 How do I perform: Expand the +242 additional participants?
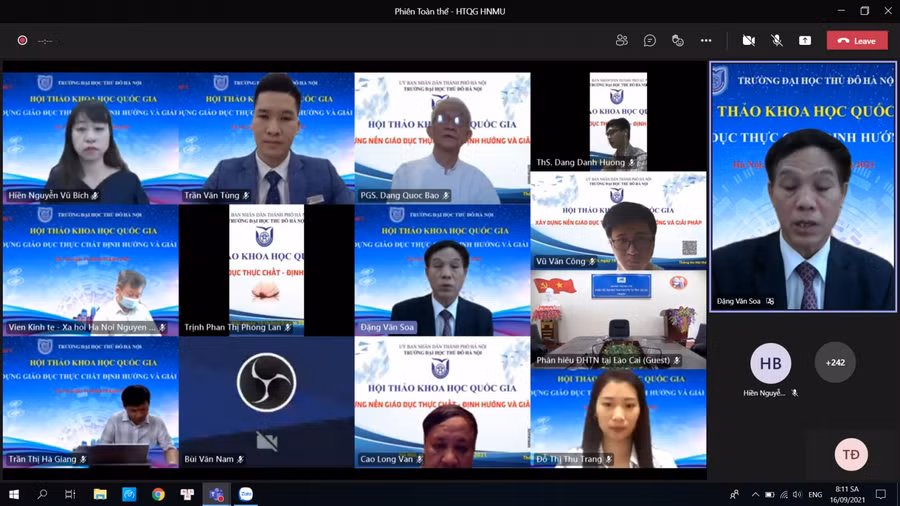coord(835,363)
